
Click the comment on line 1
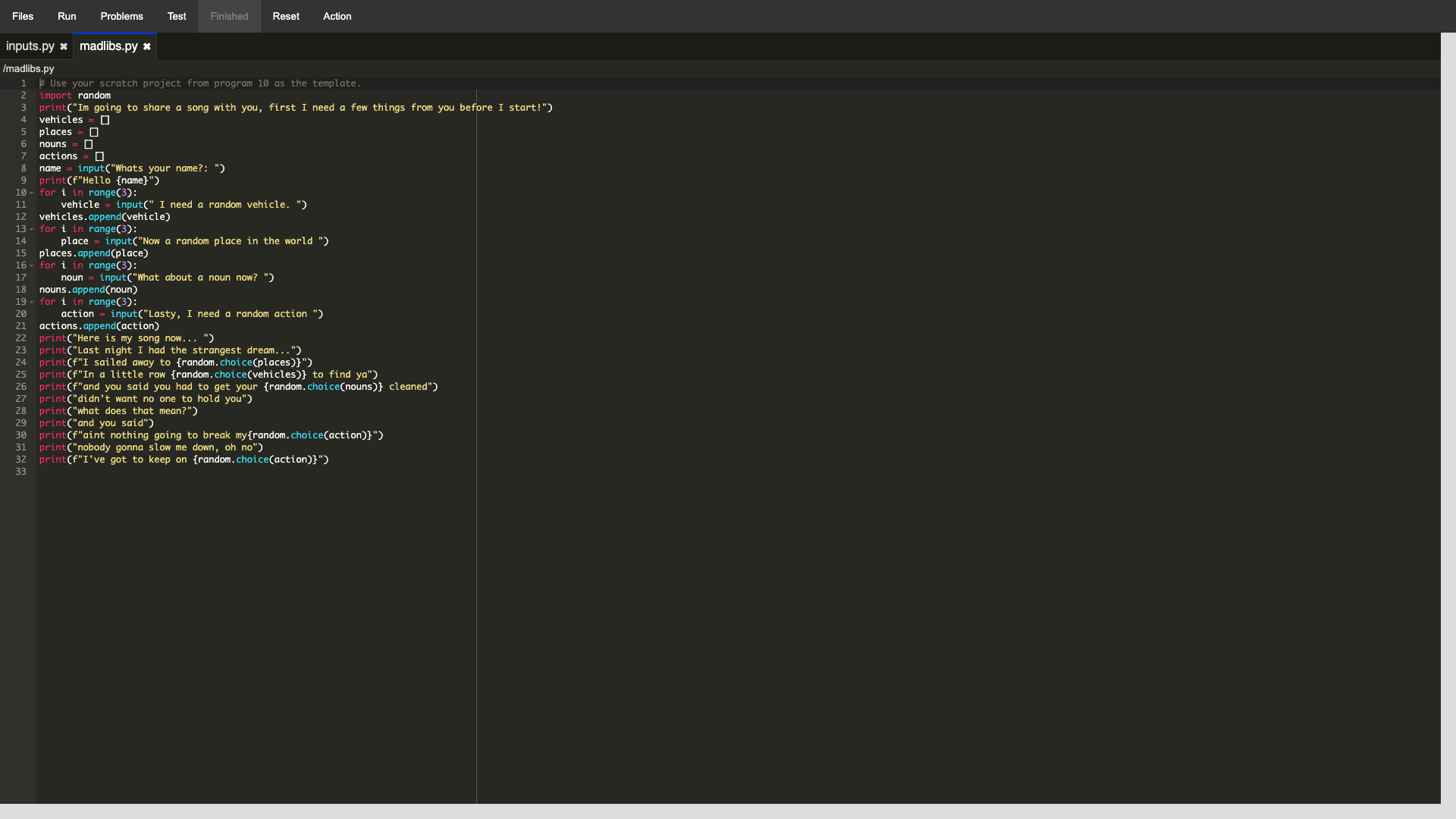coord(200,83)
